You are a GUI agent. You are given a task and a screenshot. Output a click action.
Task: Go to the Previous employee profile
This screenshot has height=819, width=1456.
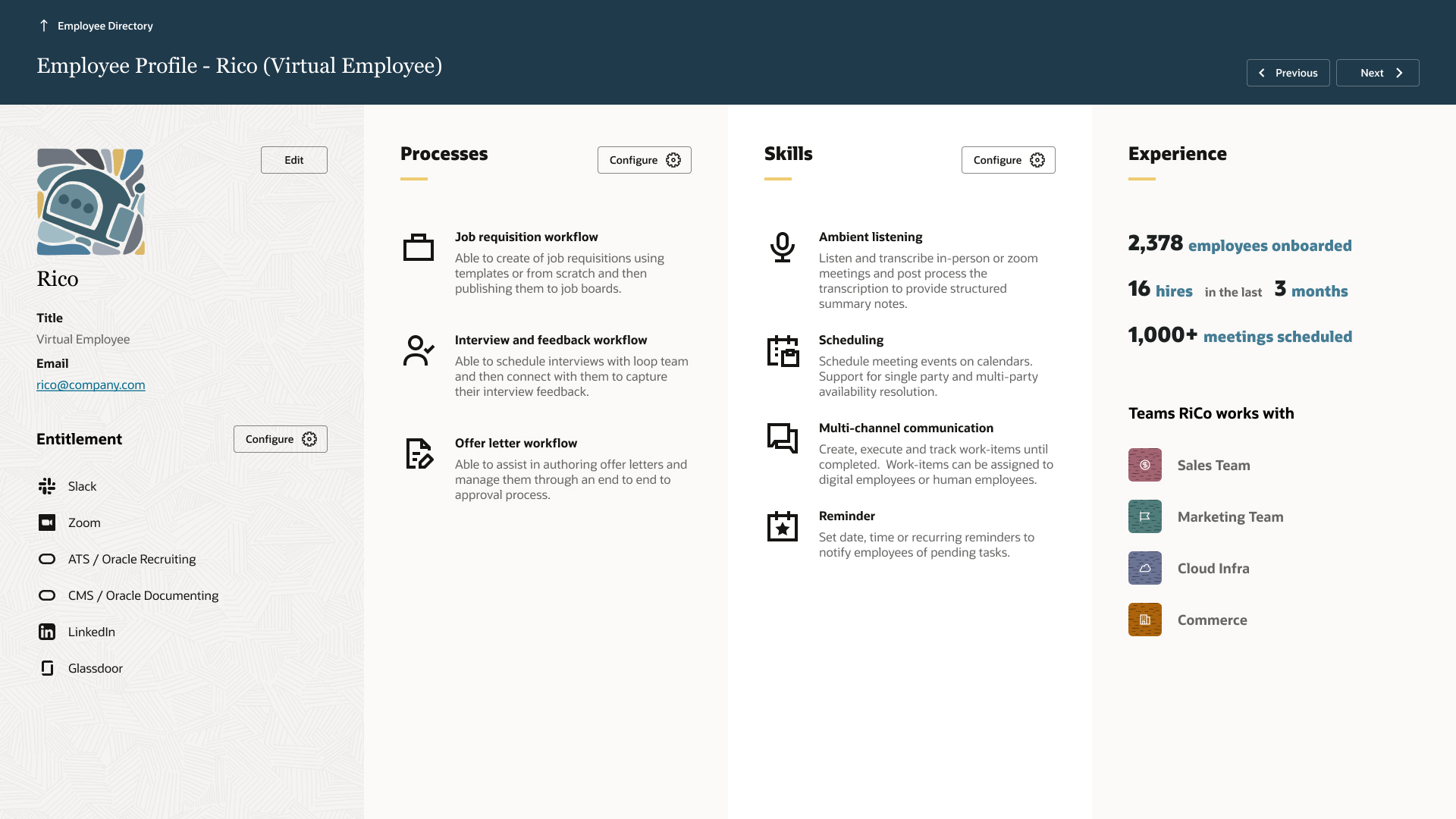[1288, 73]
